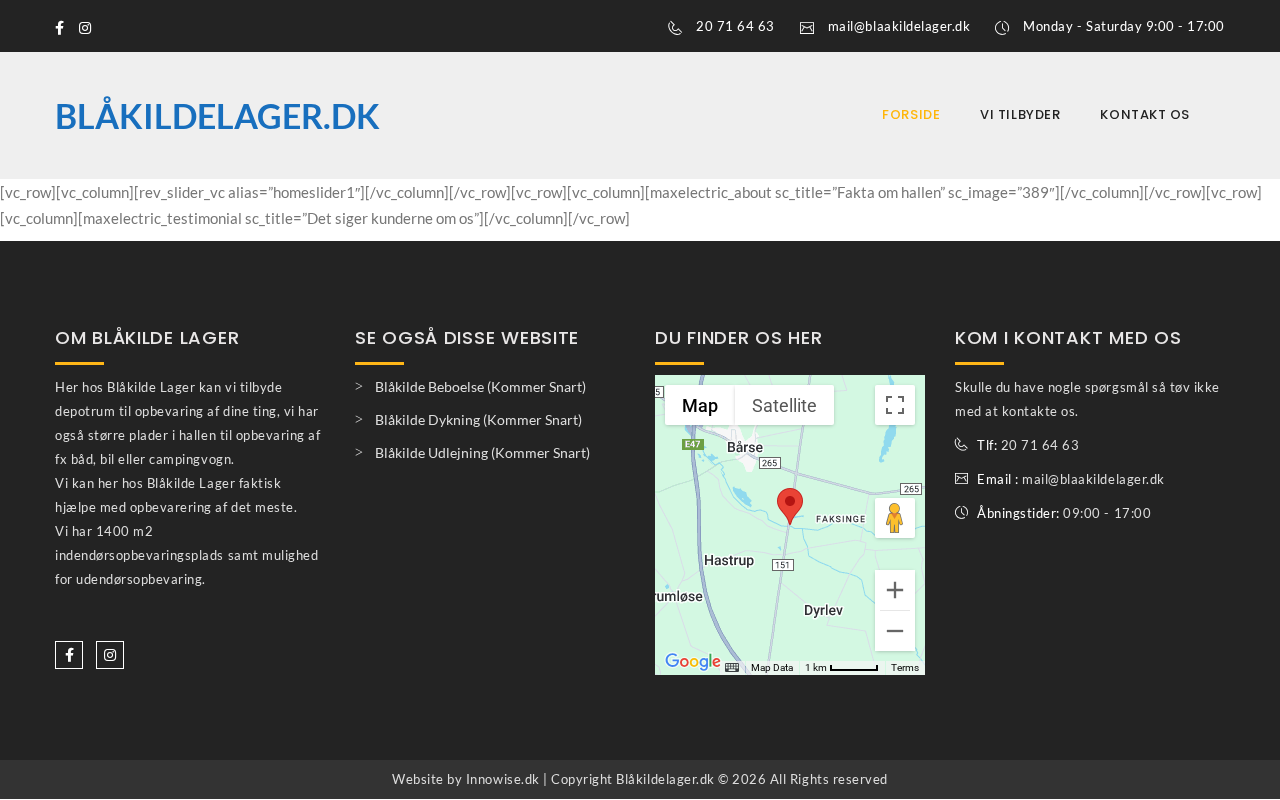
Task: Switch map to Satellite view
Action: coord(784,405)
